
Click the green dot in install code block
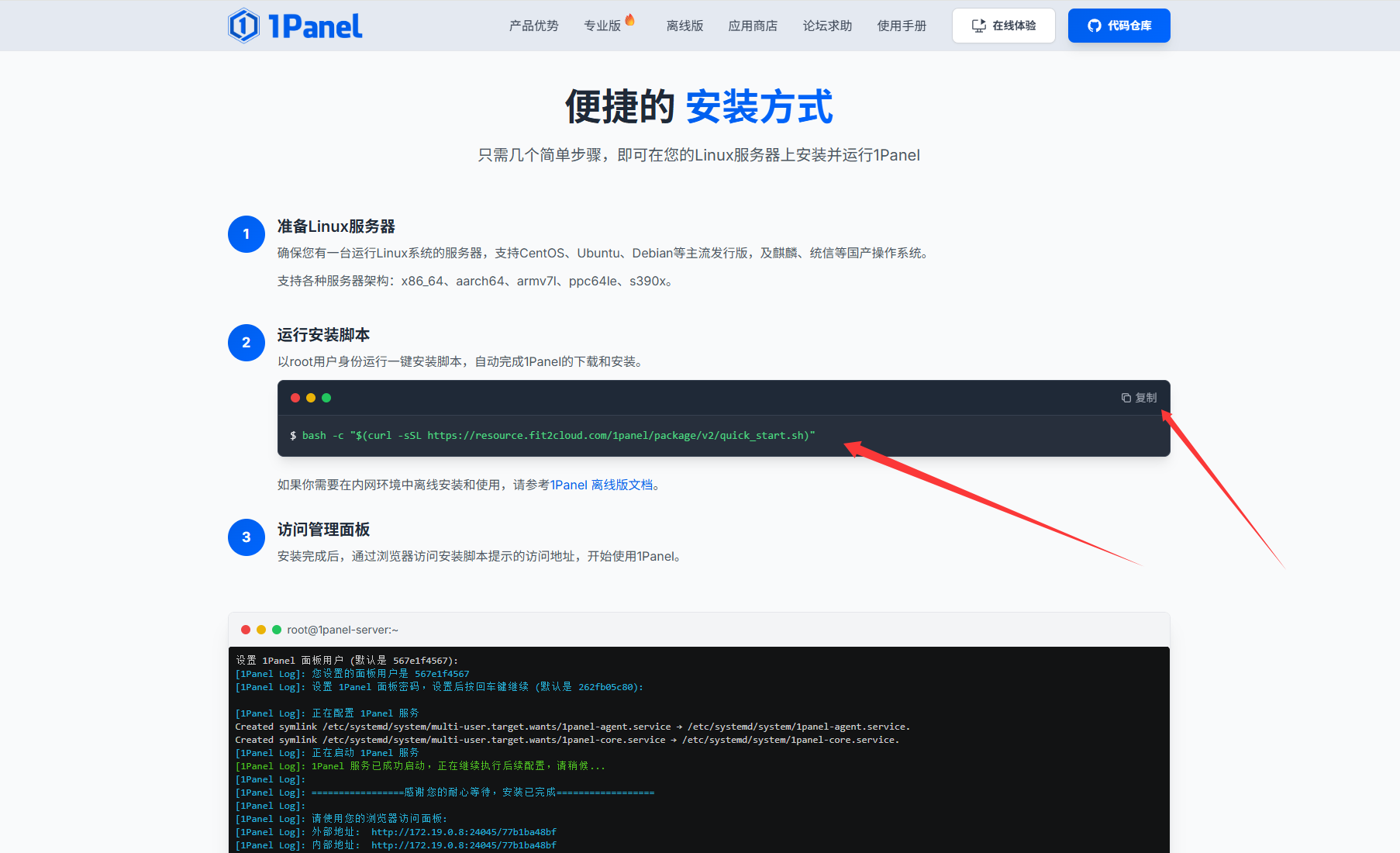326,398
